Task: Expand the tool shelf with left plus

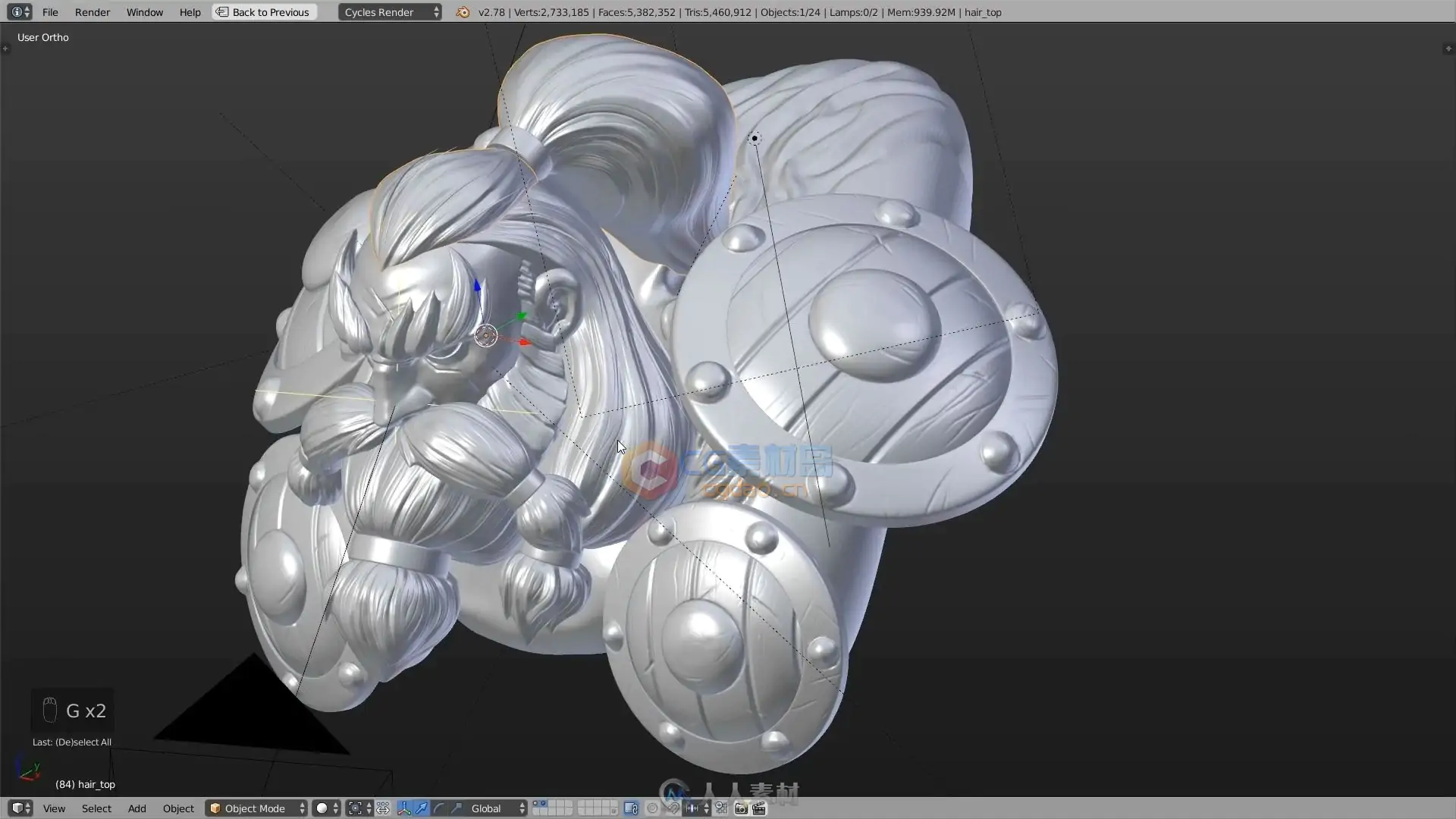Action: (x=5, y=49)
